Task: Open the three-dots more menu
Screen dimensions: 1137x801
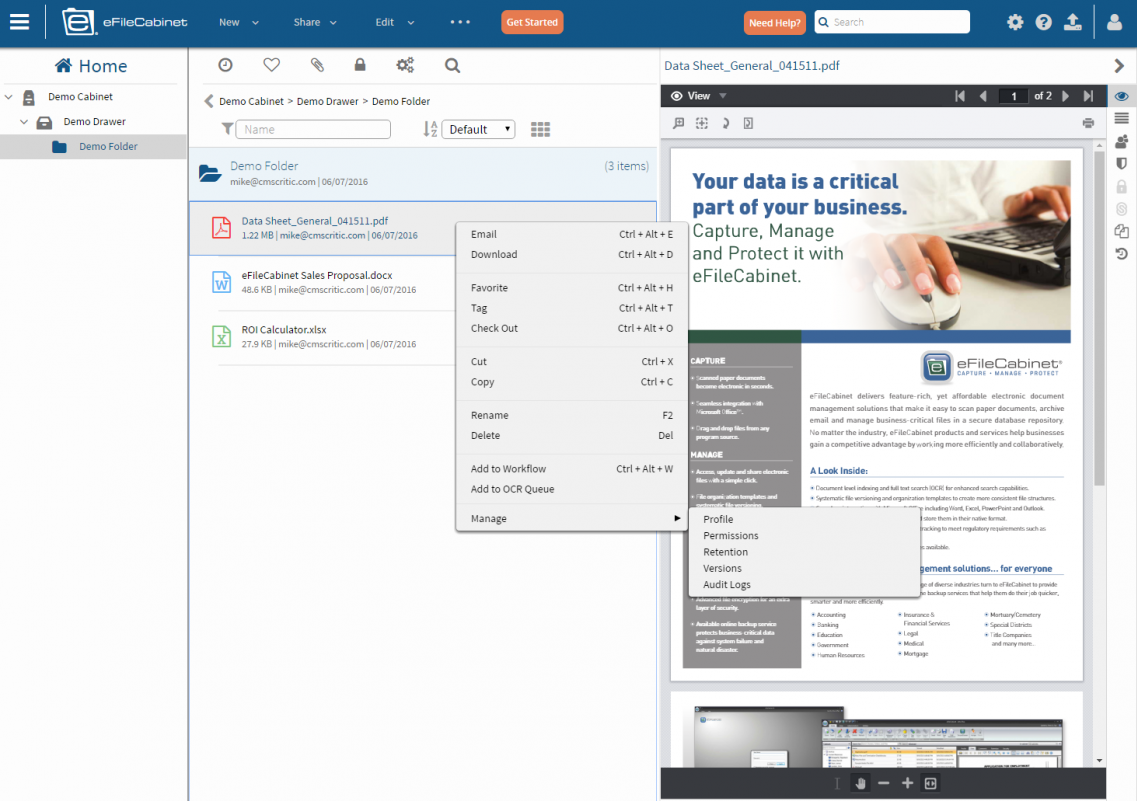Action: click(x=460, y=22)
